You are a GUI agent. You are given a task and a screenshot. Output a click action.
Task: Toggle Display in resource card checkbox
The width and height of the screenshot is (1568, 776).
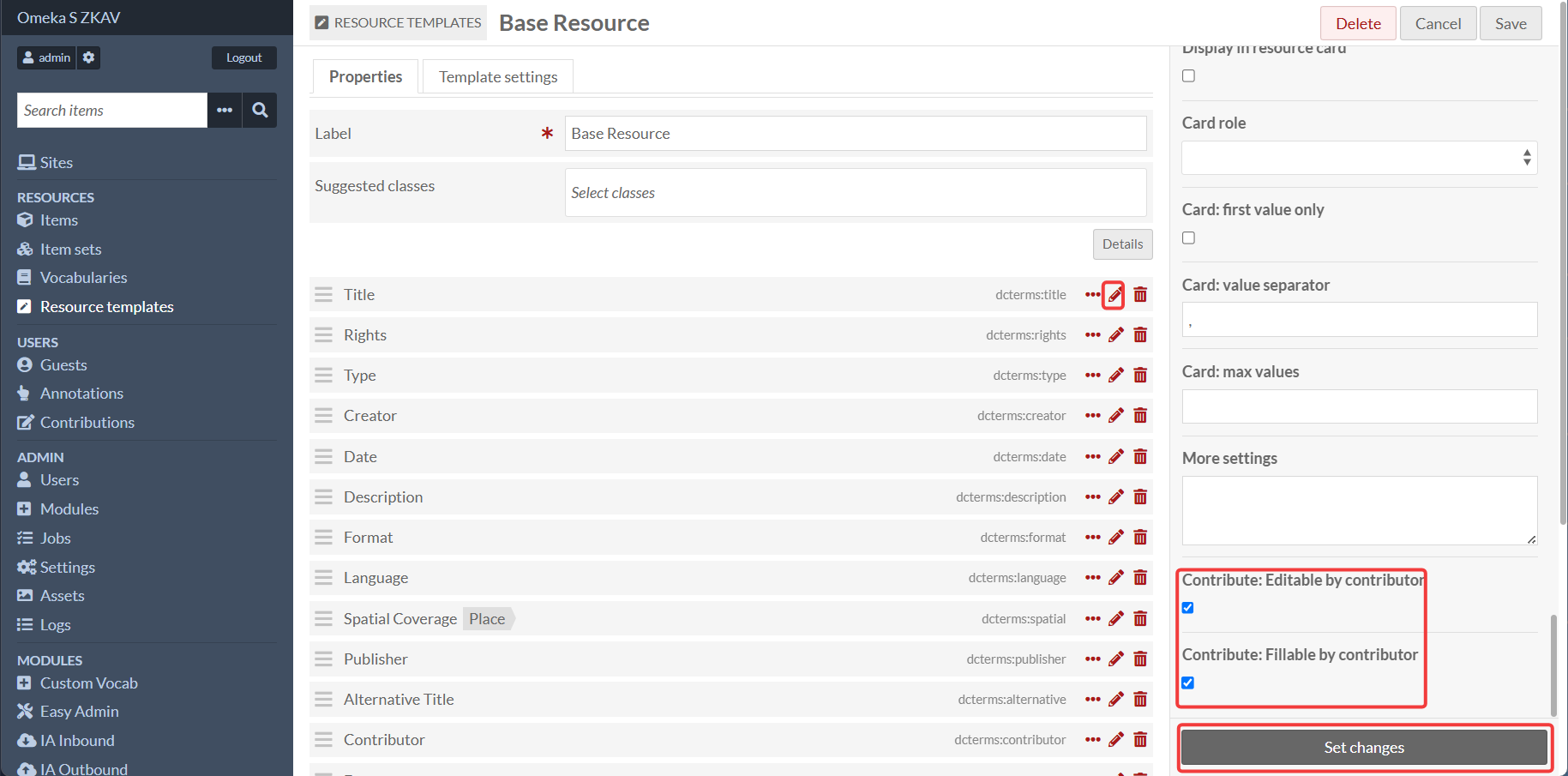click(1188, 76)
